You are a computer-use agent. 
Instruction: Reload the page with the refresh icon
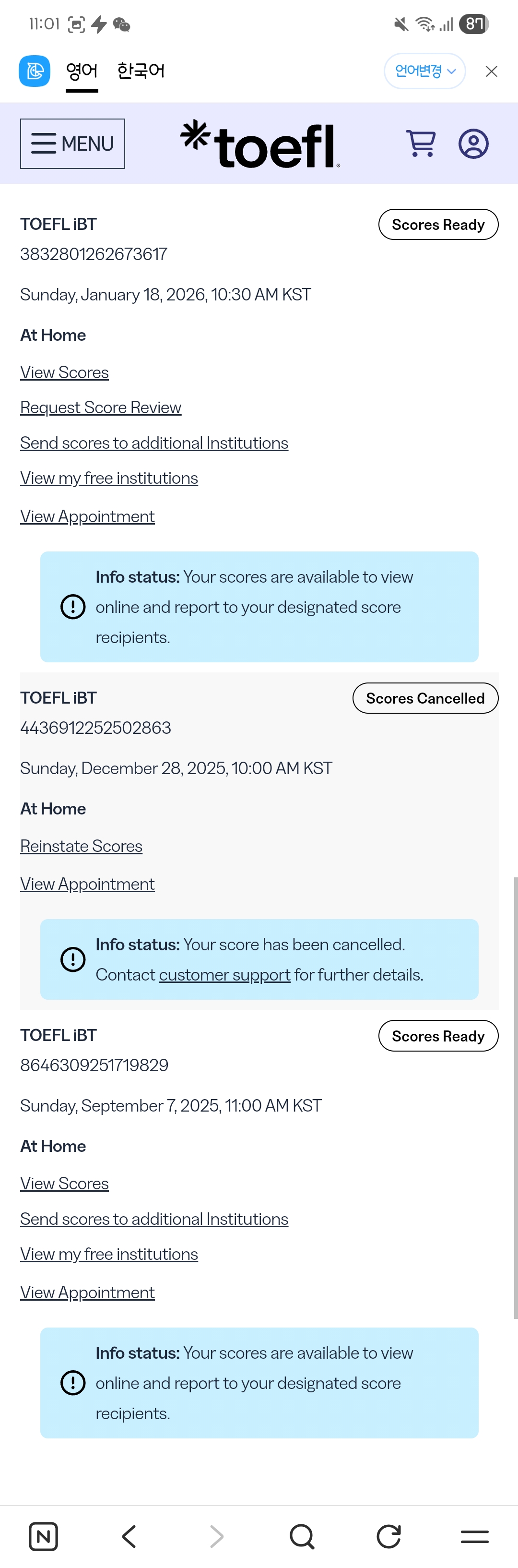(x=388, y=1536)
